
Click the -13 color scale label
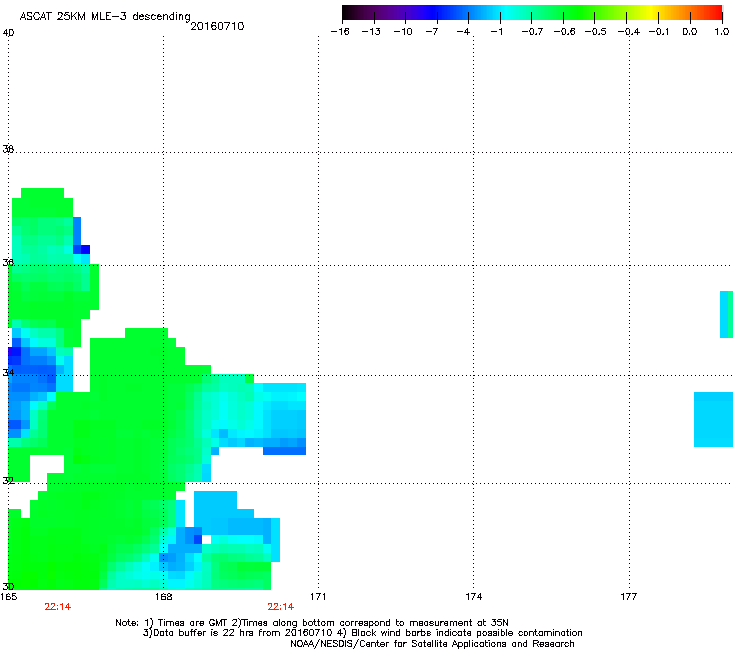click(371, 32)
